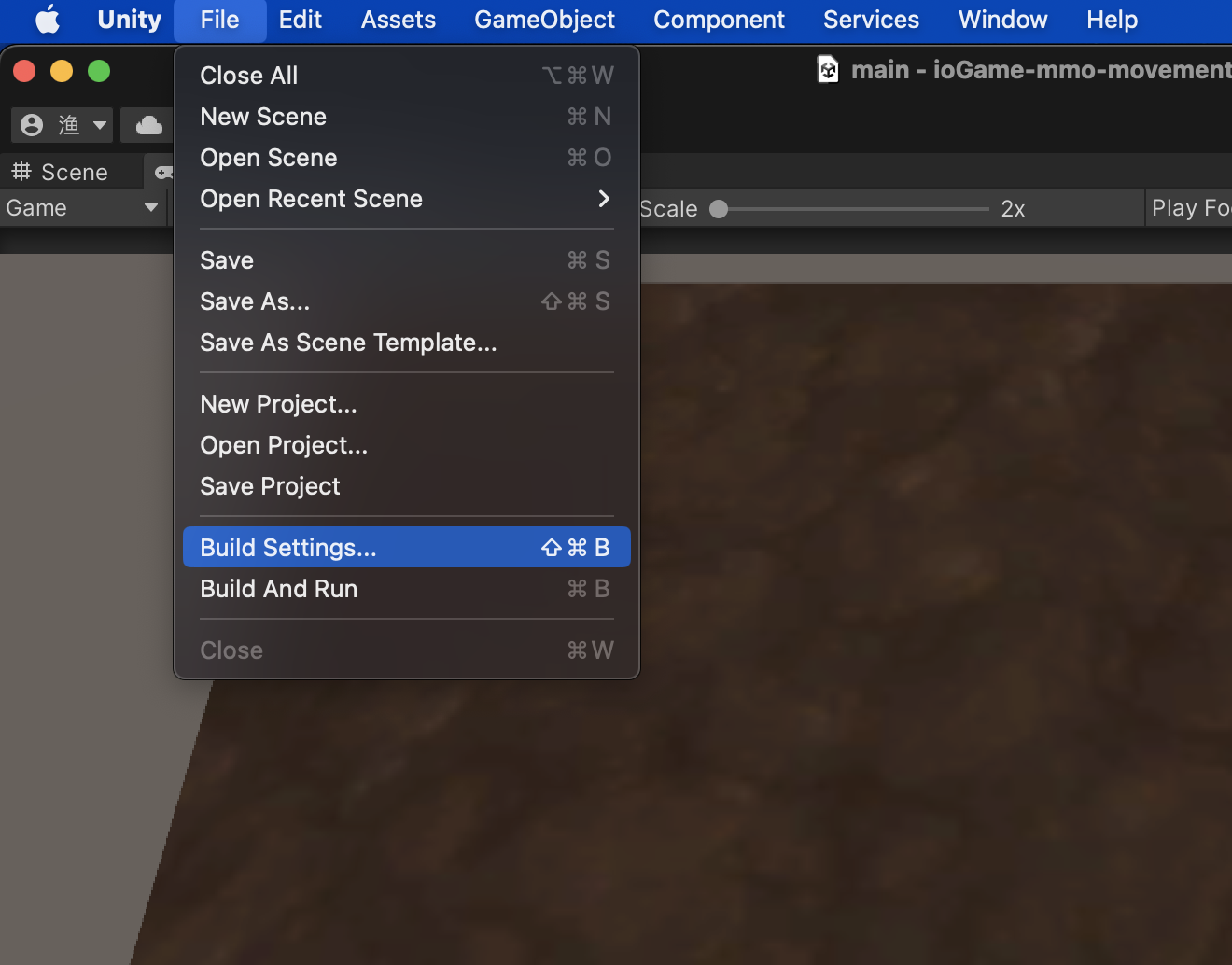The image size is (1232, 965).
Task: Click the Game tab controller icon
Action: tap(163, 173)
